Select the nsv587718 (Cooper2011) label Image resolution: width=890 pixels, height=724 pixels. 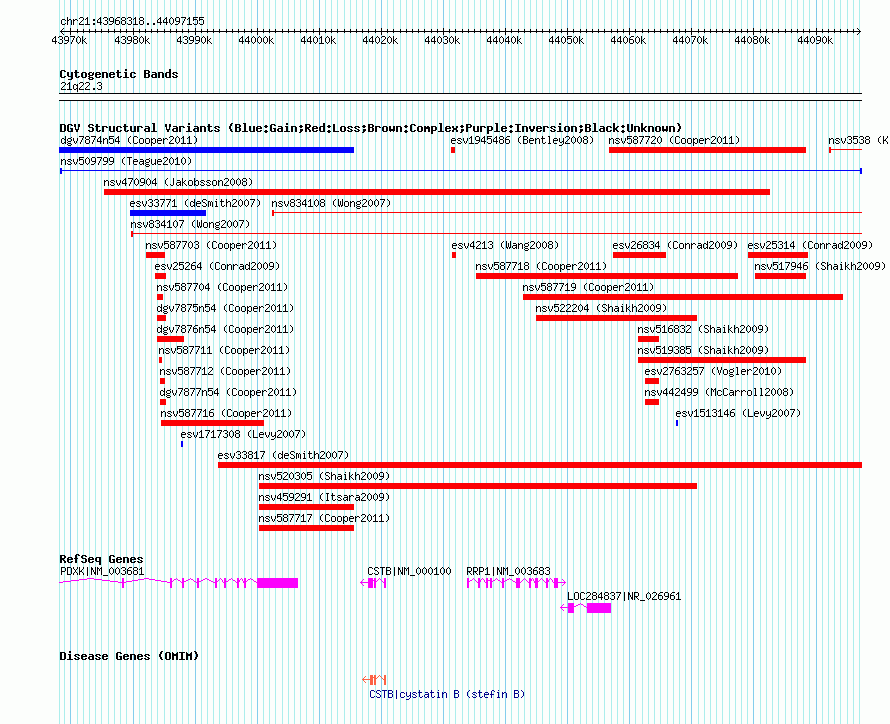pyautogui.click(x=541, y=266)
